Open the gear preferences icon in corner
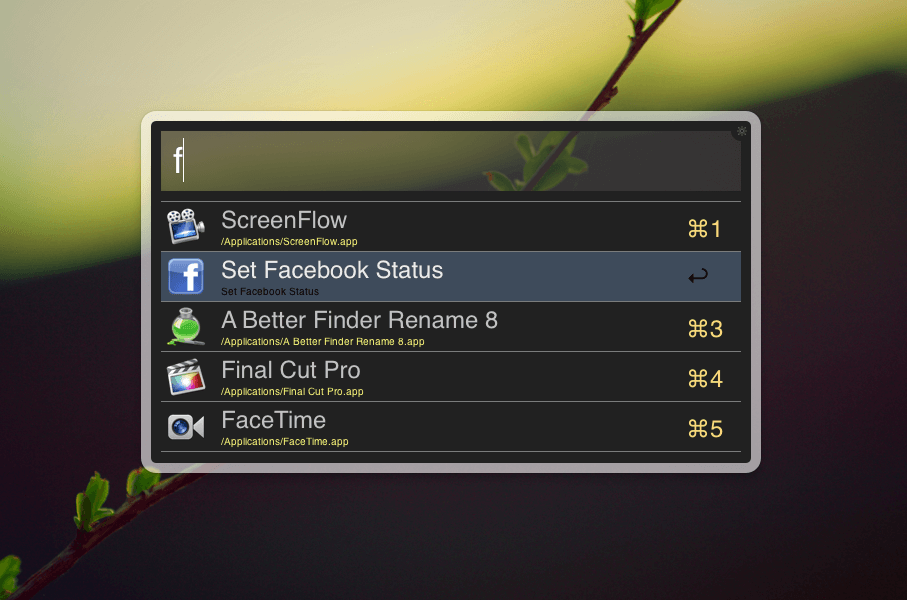Screen dimensions: 907x600 point(742,131)
